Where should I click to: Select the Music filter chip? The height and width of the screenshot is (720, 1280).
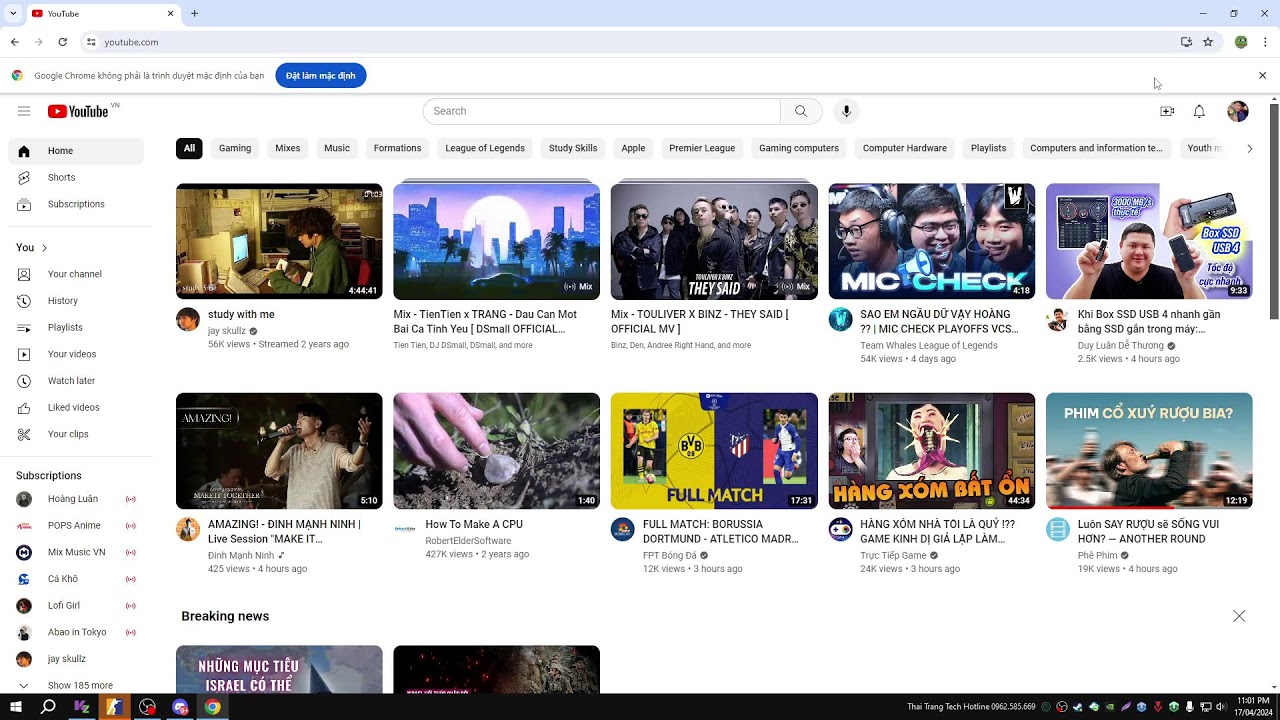337,148
